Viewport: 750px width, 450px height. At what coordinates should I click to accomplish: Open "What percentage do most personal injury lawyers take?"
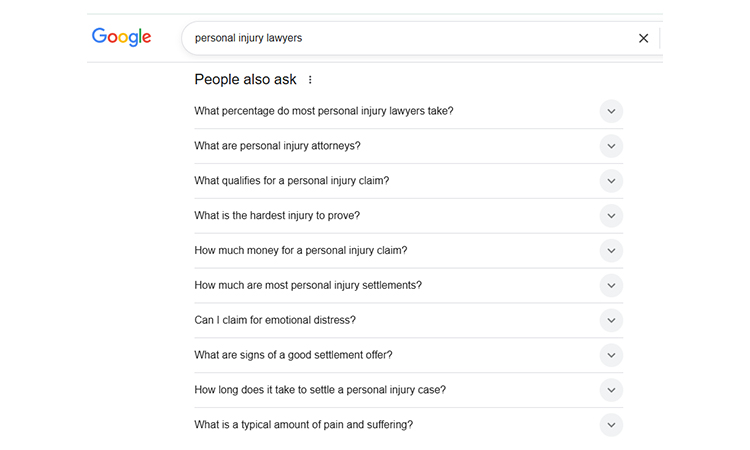(x=323, y=111)
